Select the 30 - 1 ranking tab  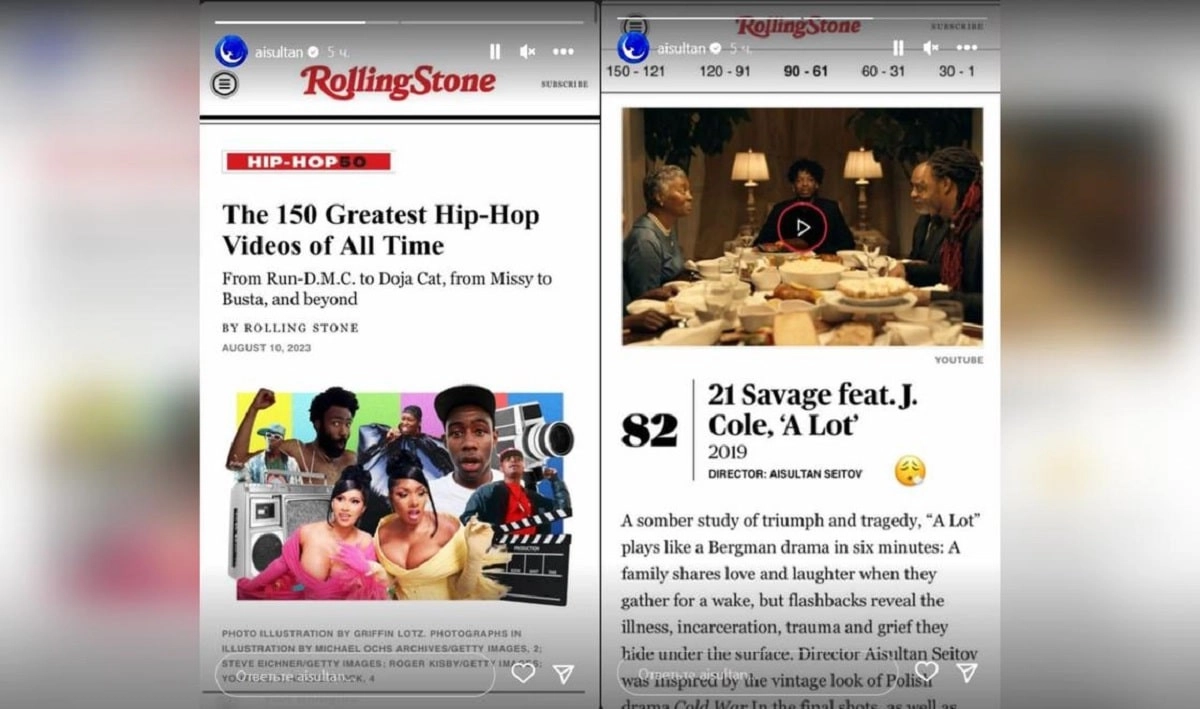(x=956, y=72)
